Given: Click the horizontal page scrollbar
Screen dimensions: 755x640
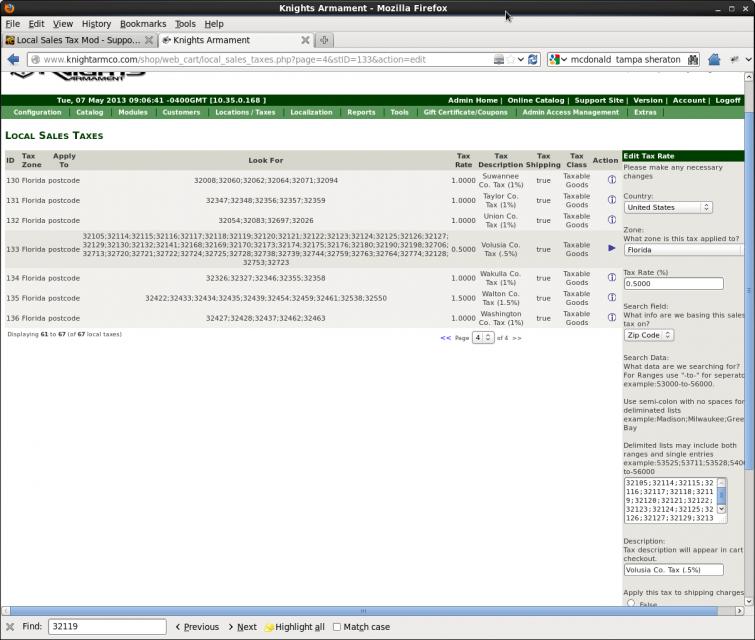Looking at the screenshot, I should 364,611.
